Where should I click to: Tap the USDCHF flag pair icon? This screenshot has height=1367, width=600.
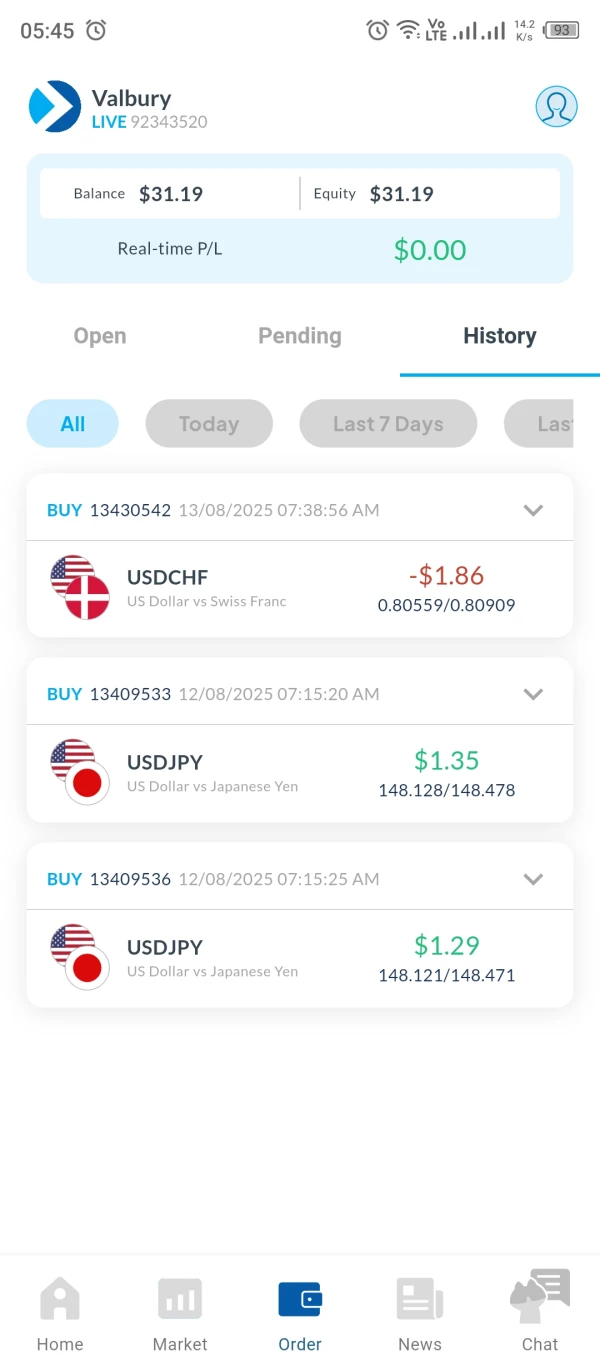pyautogui.click(x=80, y=587)
